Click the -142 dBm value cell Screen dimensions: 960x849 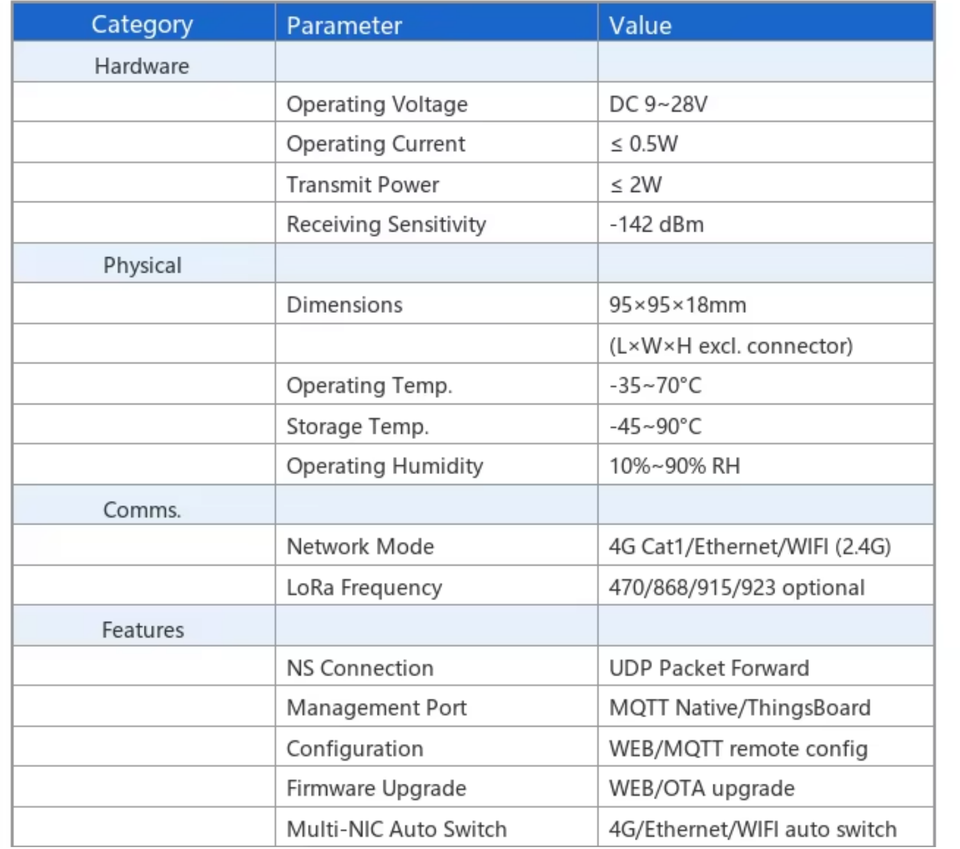(766, 223)
